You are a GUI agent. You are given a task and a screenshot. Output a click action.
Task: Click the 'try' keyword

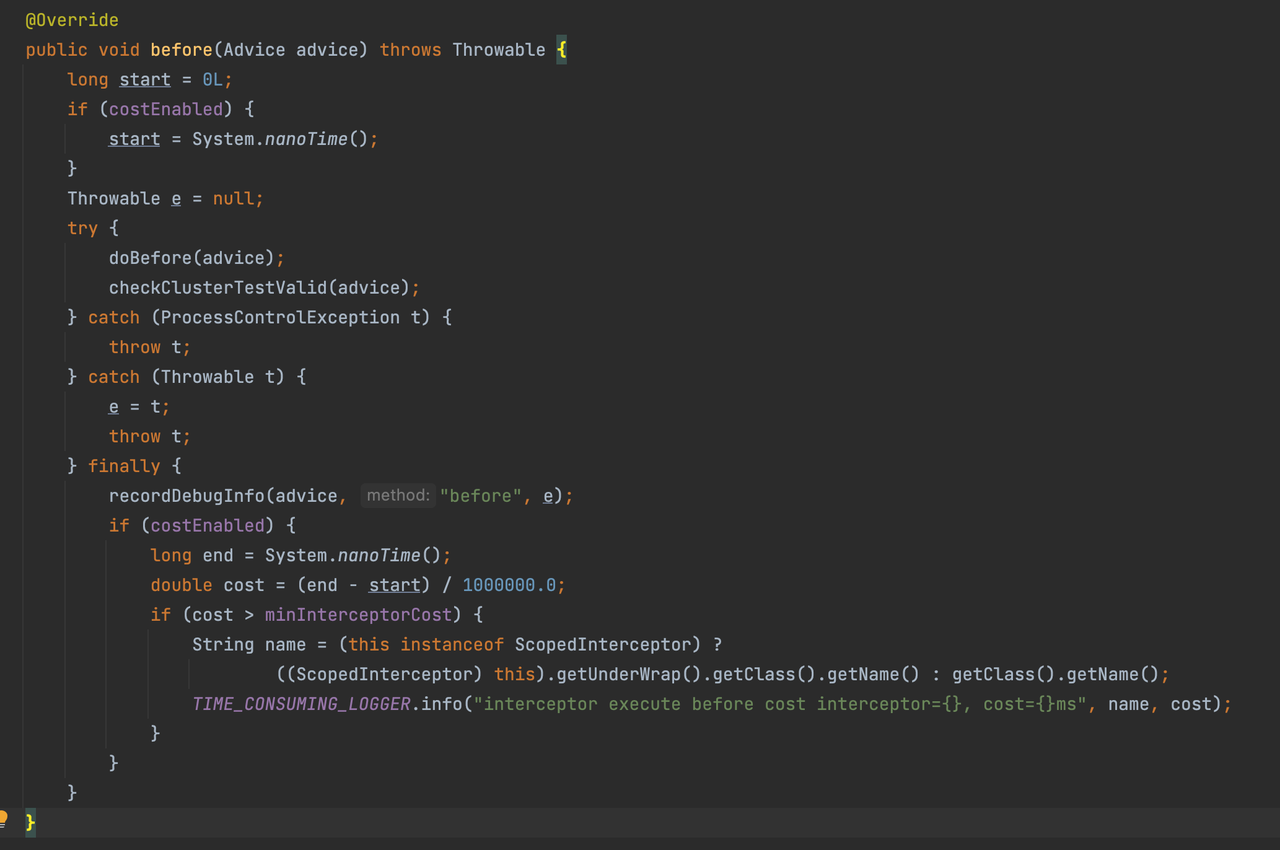pos(83,228)
